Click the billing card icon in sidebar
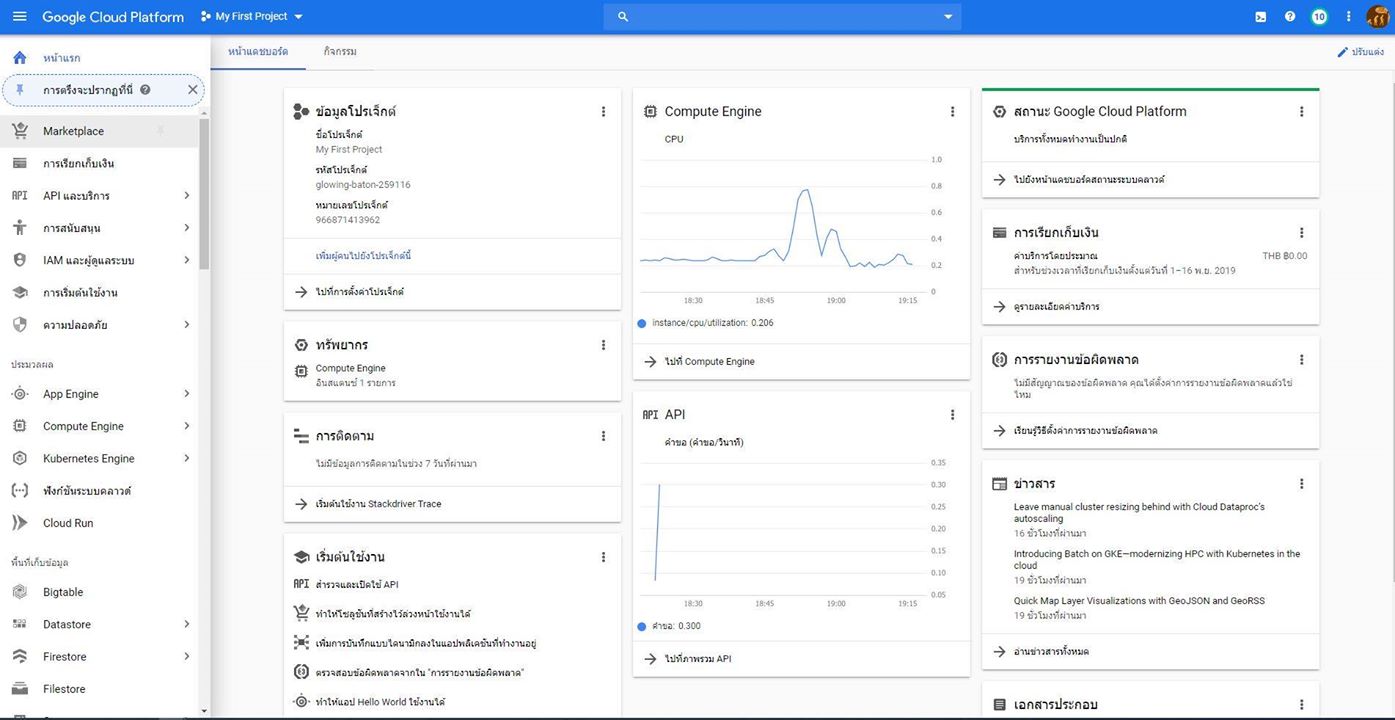Image resolution: width=1395 pixels, height=720 pixels. click(19, 163)
